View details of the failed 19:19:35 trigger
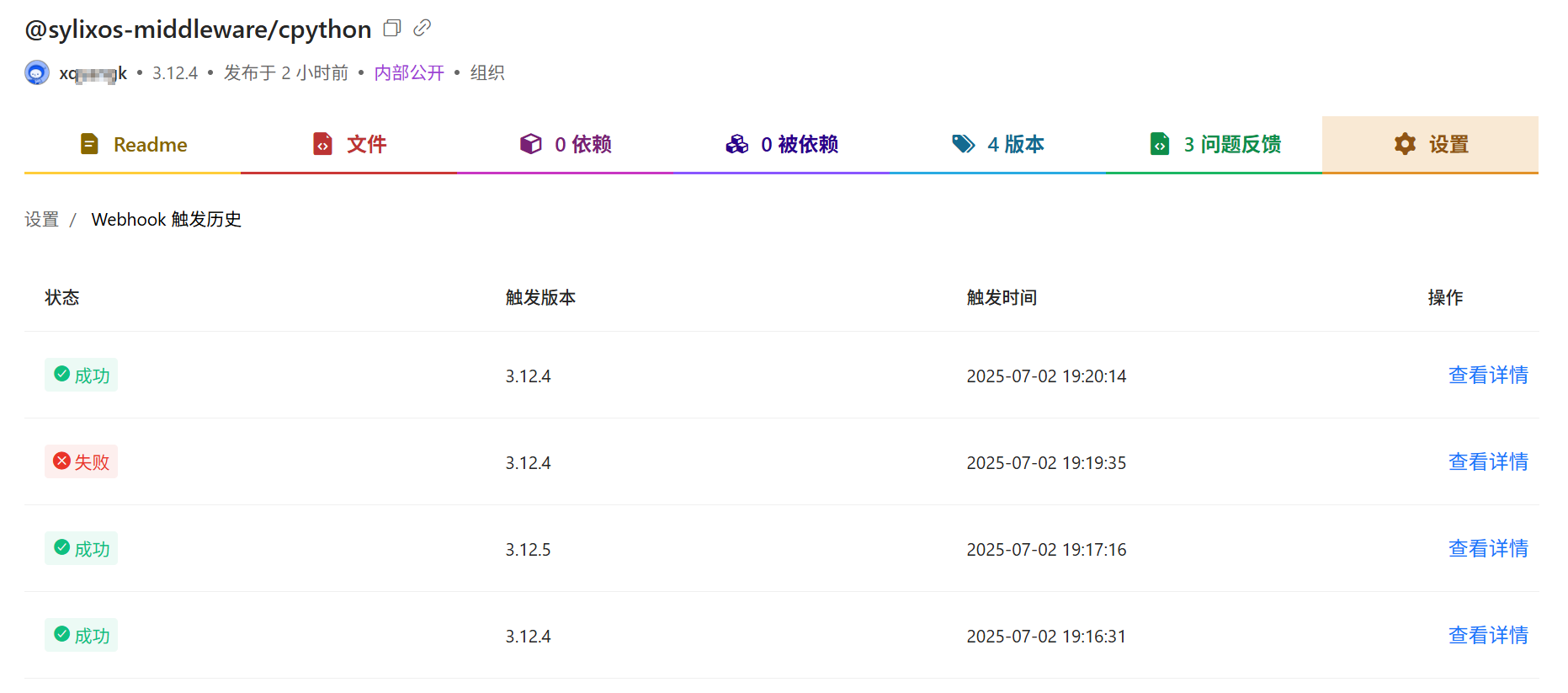The height and width of the screenshot is (693, 1568). click(x=1487, y=462)
